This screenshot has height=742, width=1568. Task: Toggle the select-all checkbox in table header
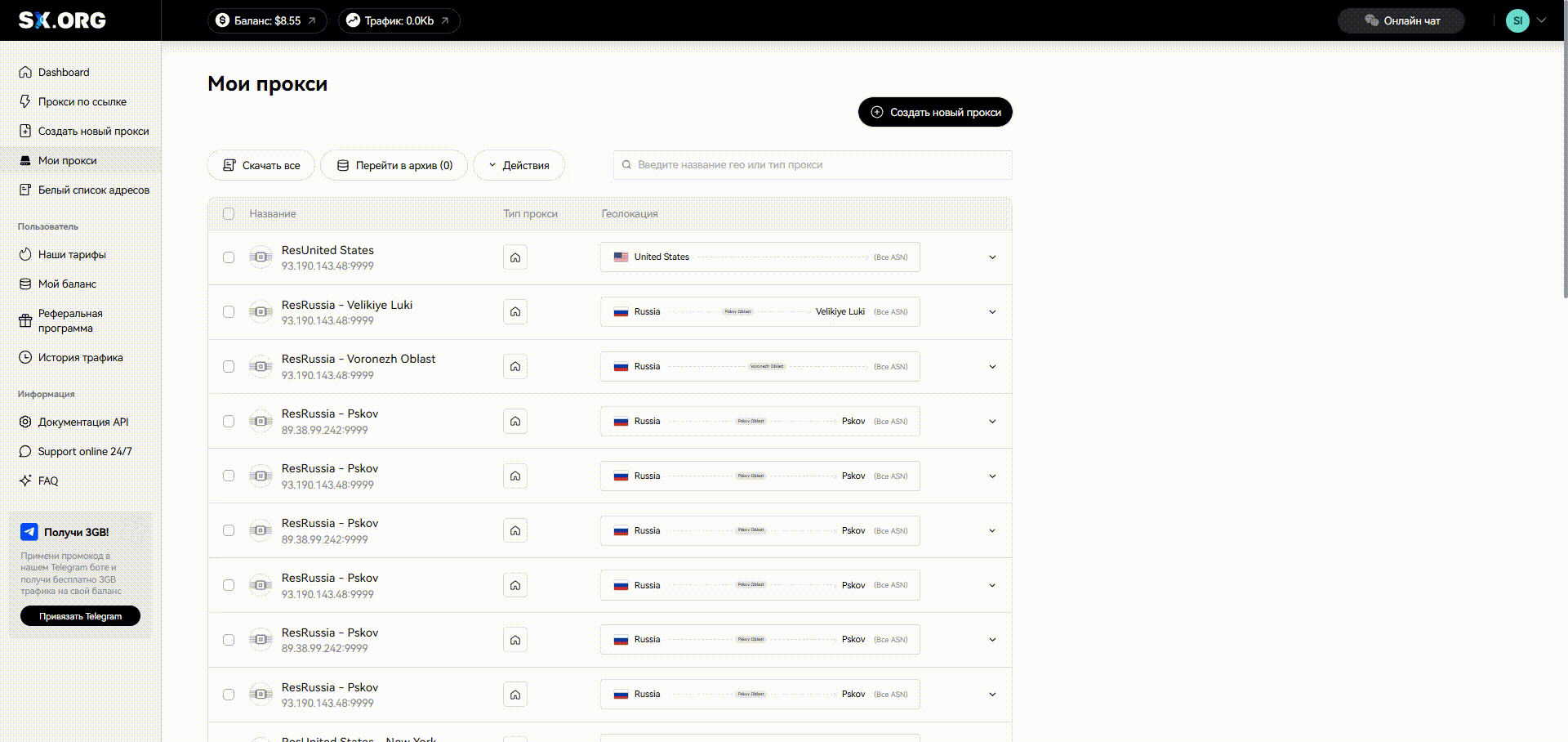click(x=229, y=214)
